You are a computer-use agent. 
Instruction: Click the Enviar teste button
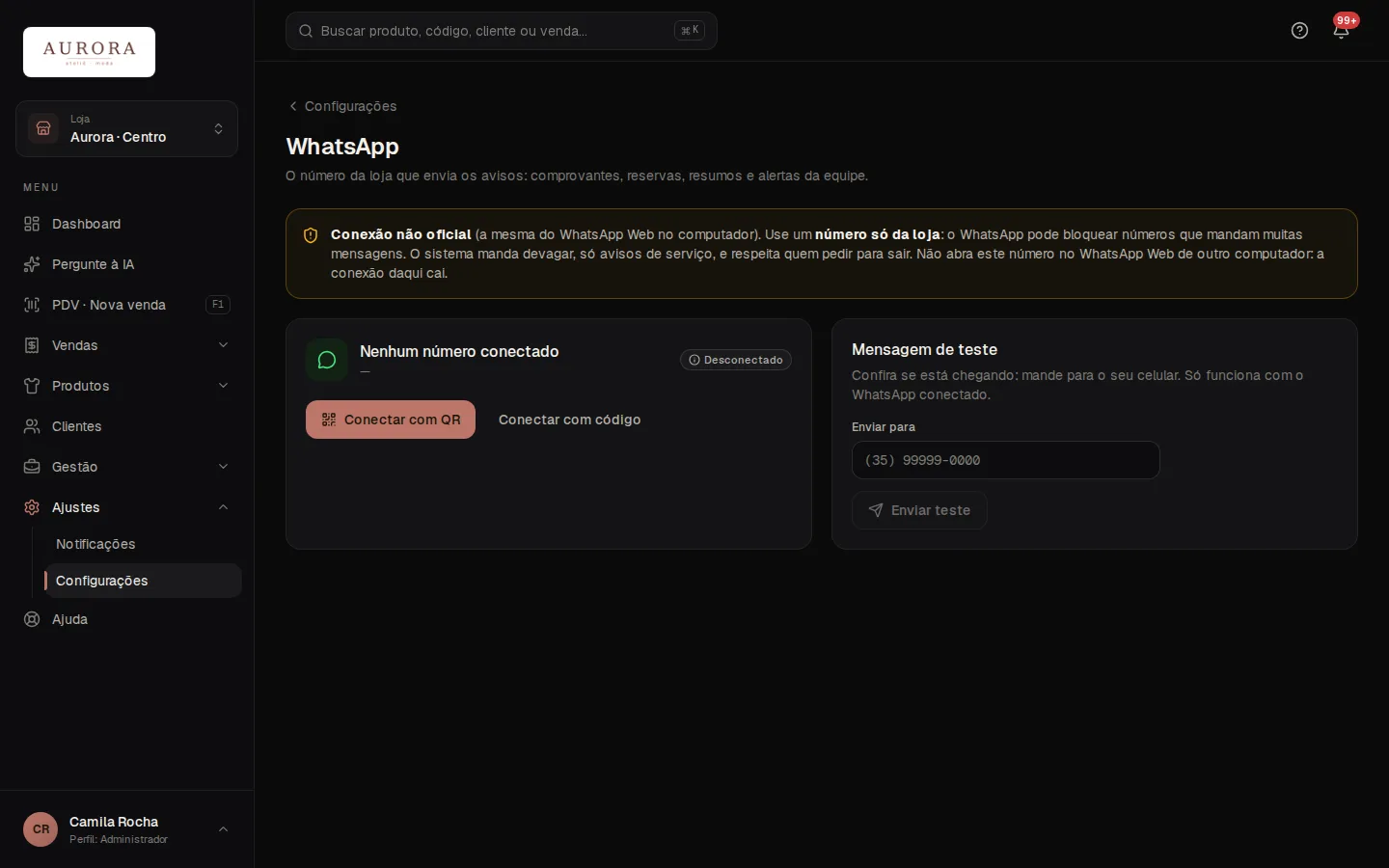point(919,510)
